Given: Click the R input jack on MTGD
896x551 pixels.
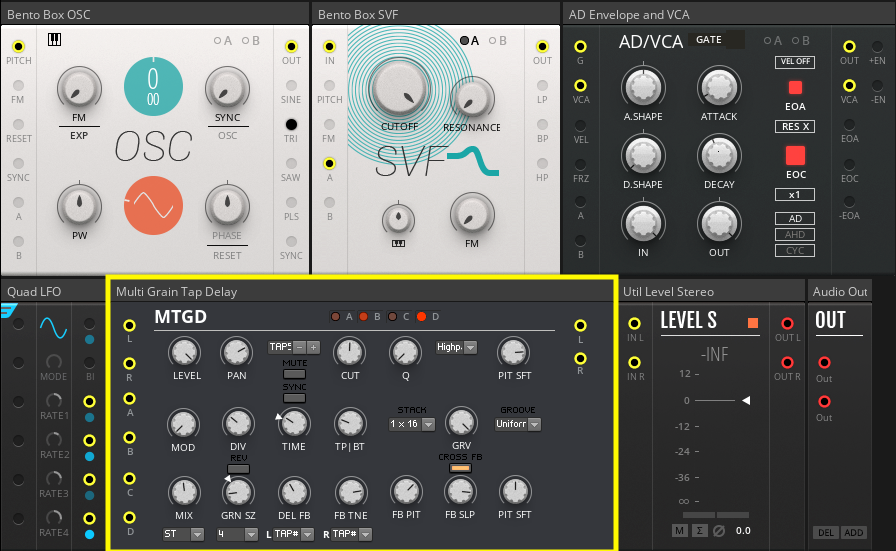Looking at the screenshot, I should click(130, 364).
